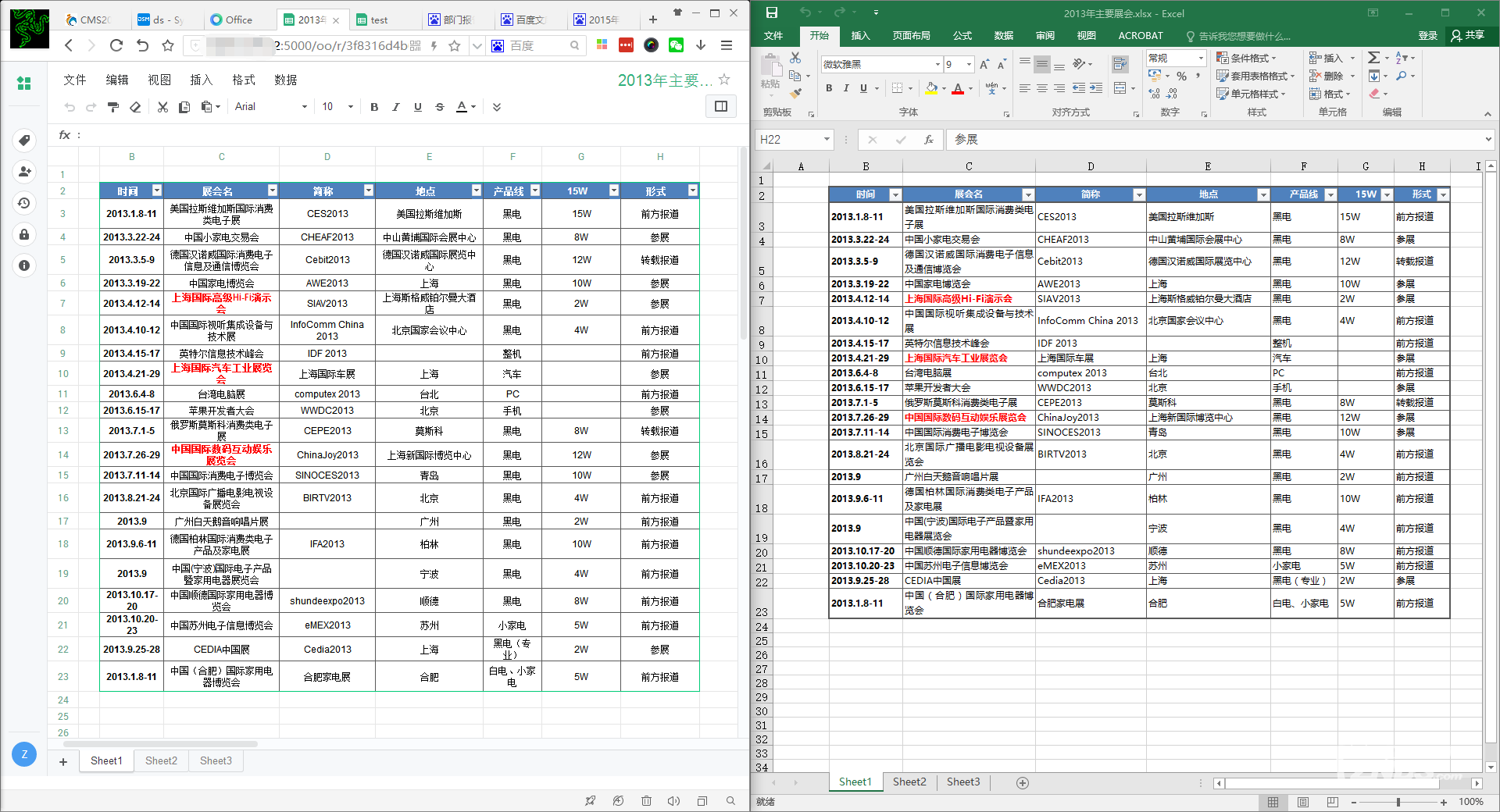This screenshot has height=812, width=1500.
Task: Open the history icon in left sidebar
Action: tap(24, 203)
